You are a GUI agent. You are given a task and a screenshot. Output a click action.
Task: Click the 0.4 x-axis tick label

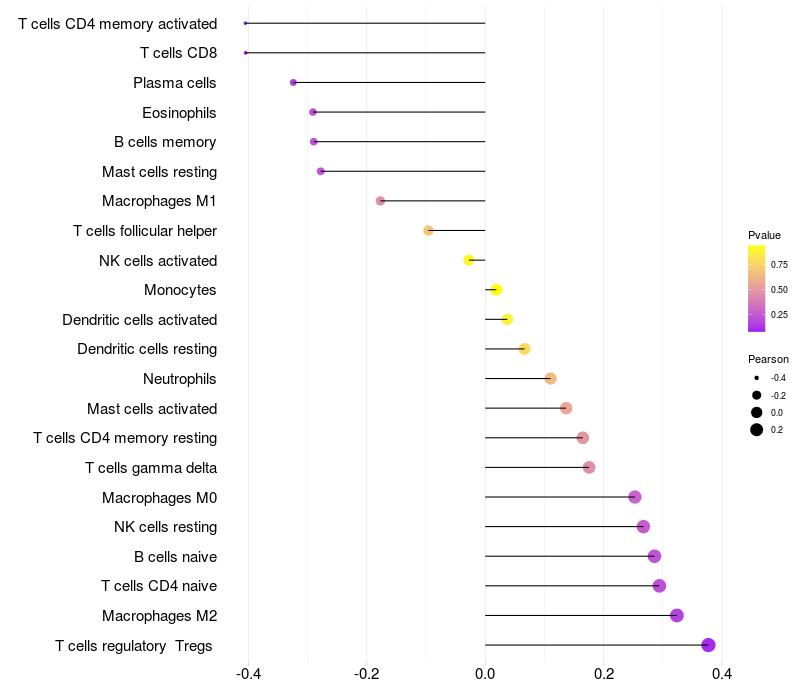coord(722,674)
